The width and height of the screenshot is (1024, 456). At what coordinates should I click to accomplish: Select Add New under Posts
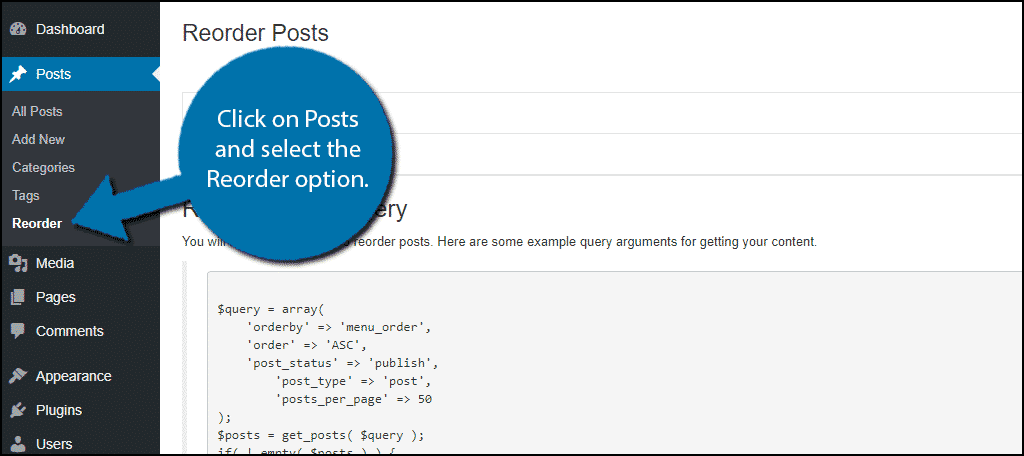[x=39, y=140]
